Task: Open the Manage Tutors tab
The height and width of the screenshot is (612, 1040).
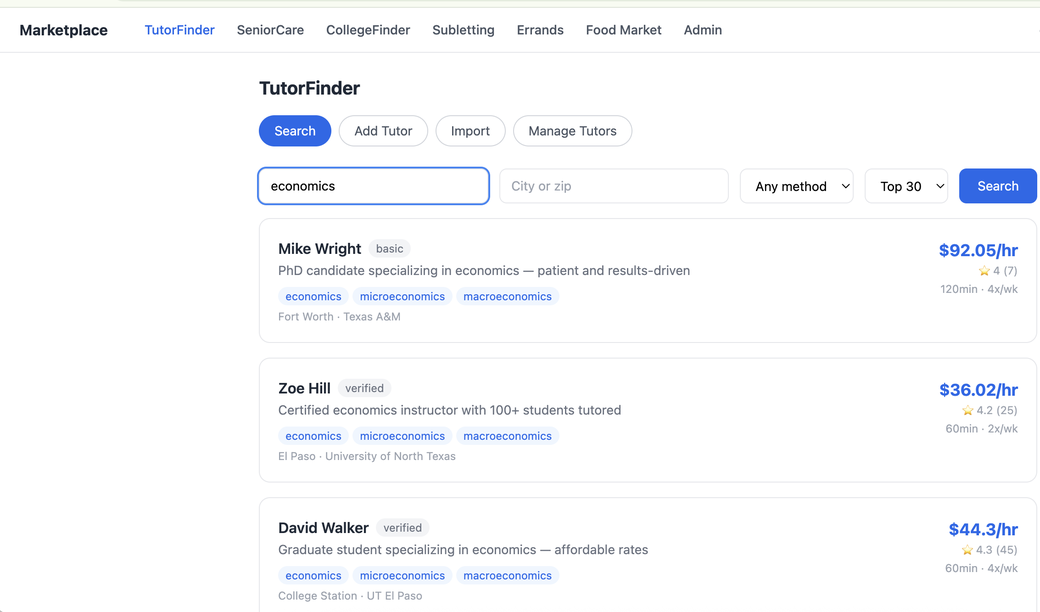Action: pyautogui.click(x=572, y=131)
